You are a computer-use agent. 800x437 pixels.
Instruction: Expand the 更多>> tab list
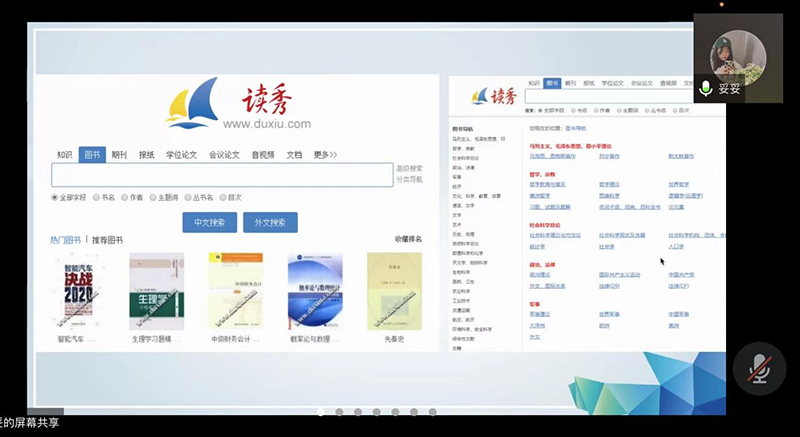coord(326,155)
